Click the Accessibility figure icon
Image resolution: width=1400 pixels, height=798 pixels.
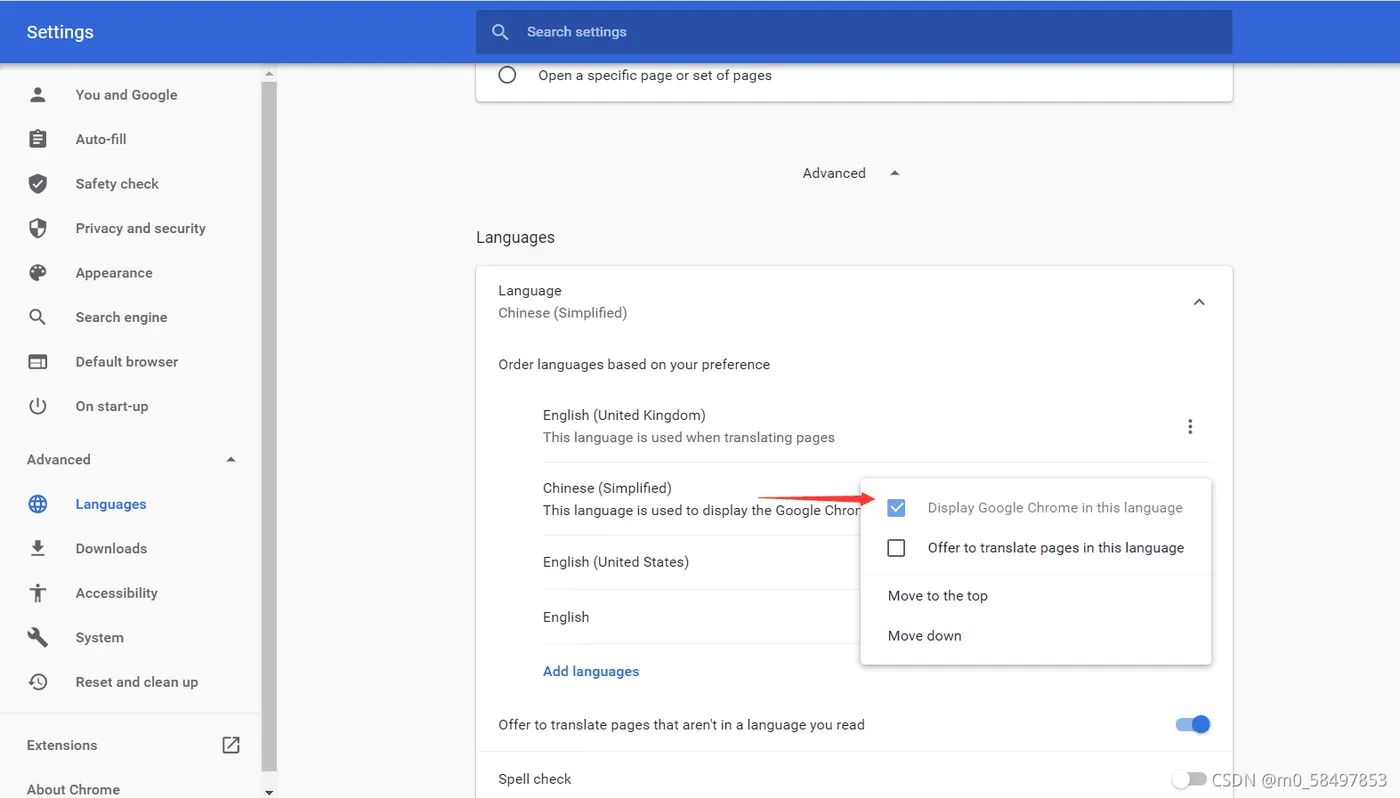pyautogui.click(x=38, y=593)
